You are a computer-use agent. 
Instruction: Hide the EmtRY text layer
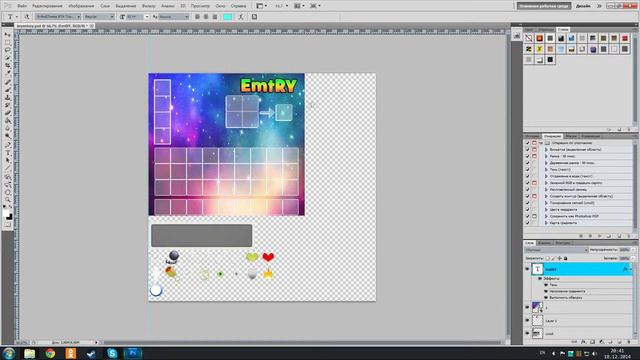pos(527,269)
